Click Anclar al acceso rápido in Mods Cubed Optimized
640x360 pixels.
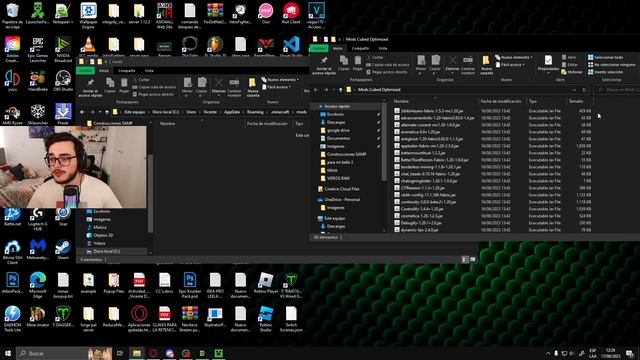[x=324, y=66]
